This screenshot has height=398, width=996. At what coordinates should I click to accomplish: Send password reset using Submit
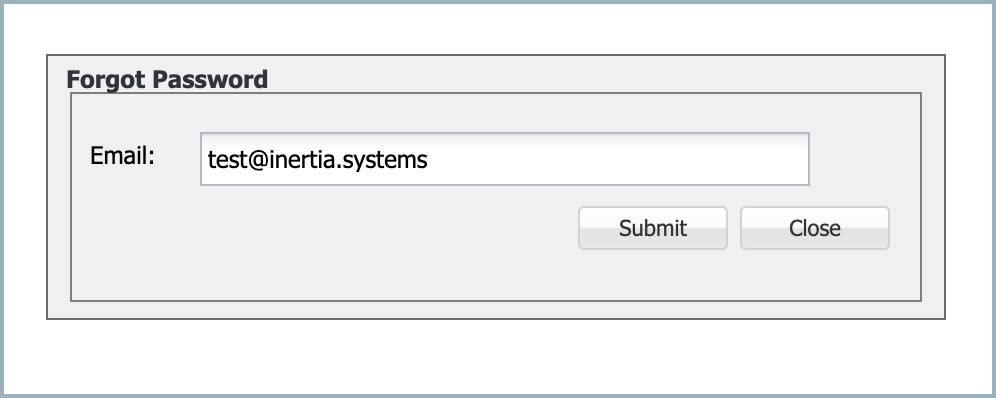pos(652,228)
